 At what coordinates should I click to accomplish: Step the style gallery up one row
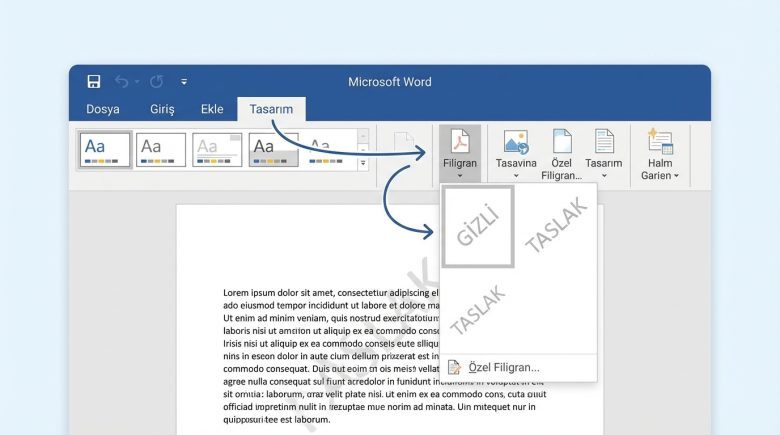[x=363, y=136]
